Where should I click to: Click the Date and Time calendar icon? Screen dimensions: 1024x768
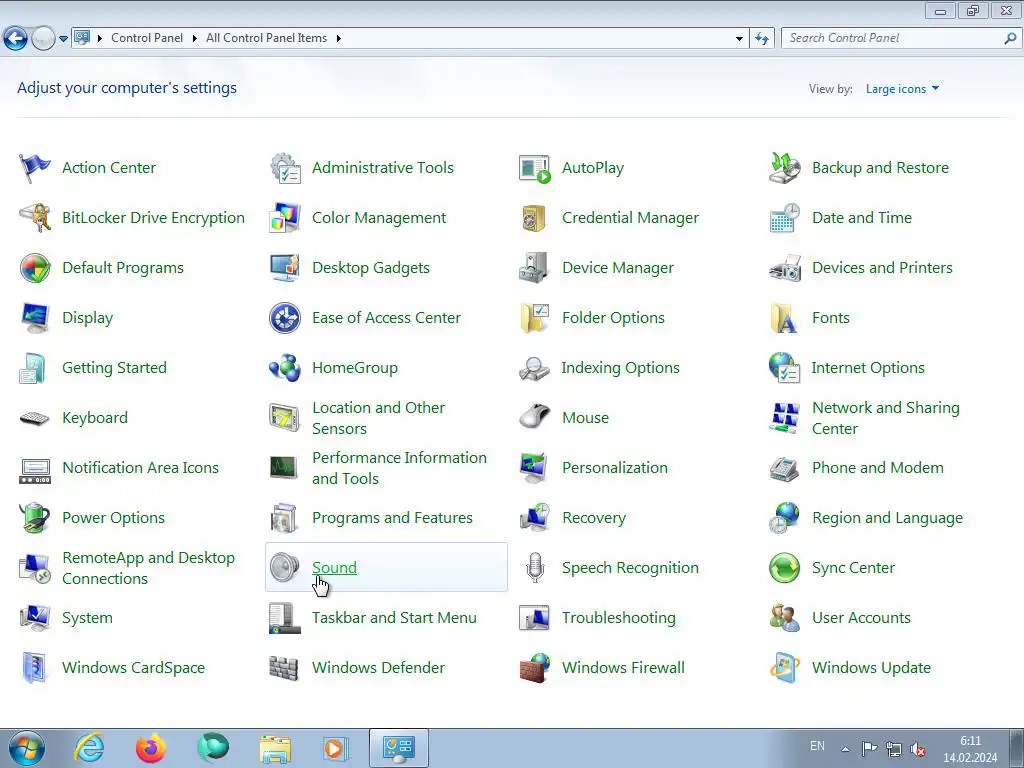784,217
